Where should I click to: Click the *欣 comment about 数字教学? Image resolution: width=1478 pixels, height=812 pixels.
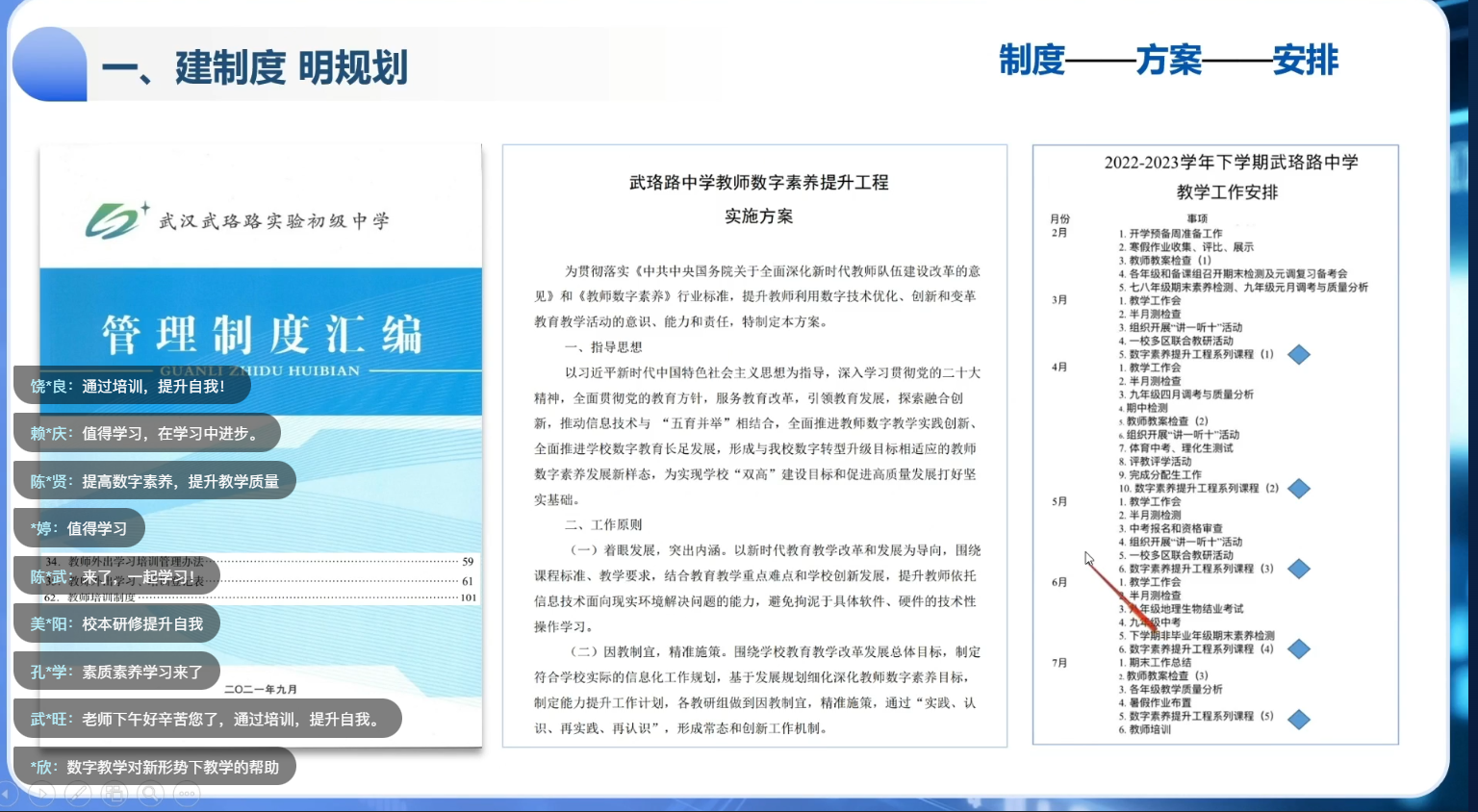154,767
